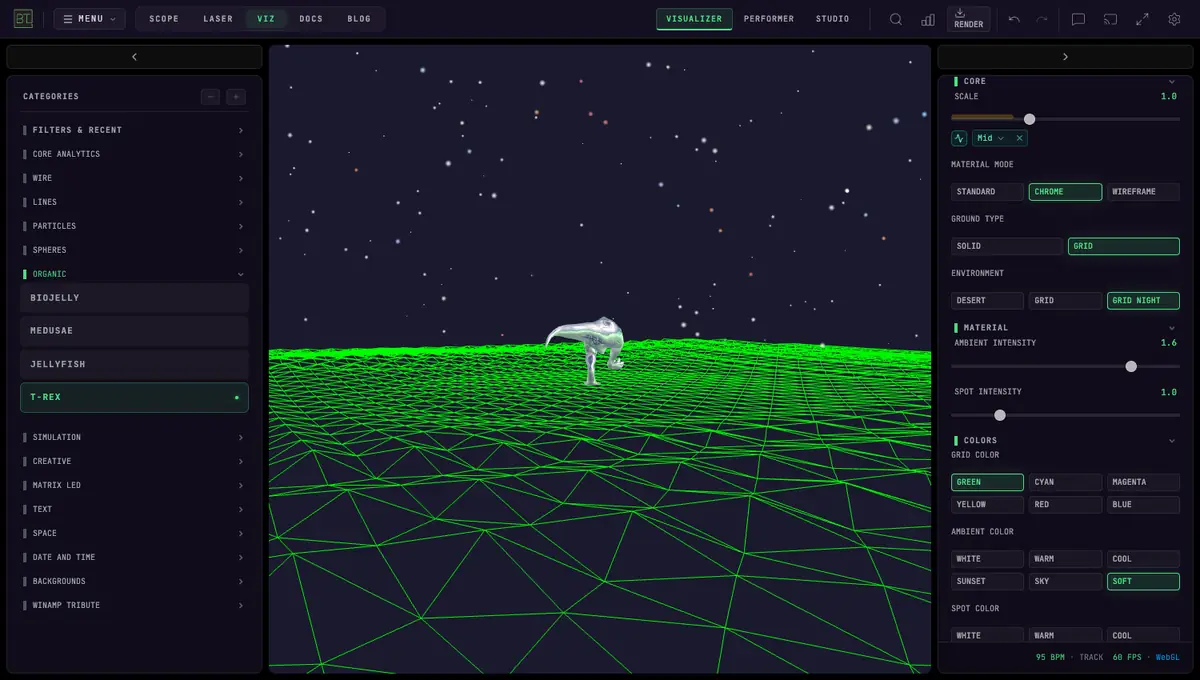Viewport: 1200px width, 680px height.
Task: Select the Performer mode
Action: click(769, 19)
